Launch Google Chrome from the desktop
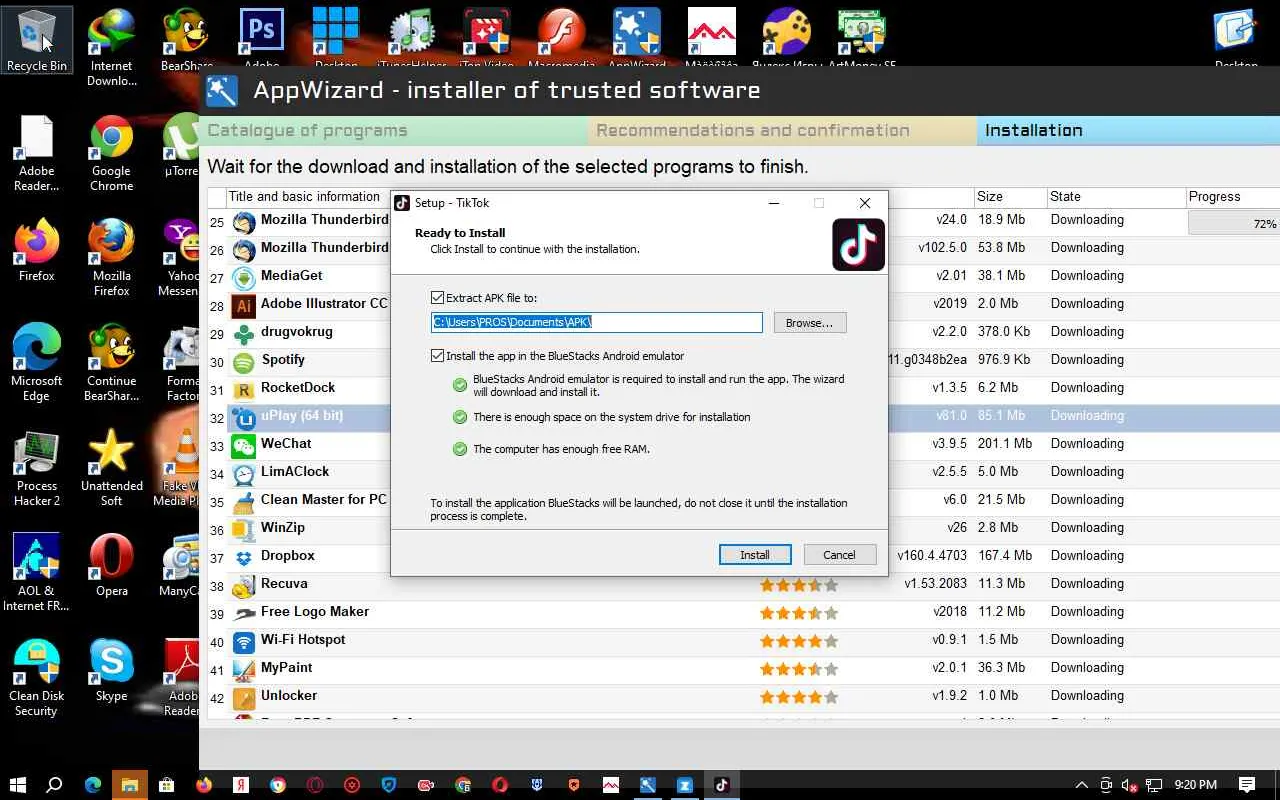 pos(111,152)
